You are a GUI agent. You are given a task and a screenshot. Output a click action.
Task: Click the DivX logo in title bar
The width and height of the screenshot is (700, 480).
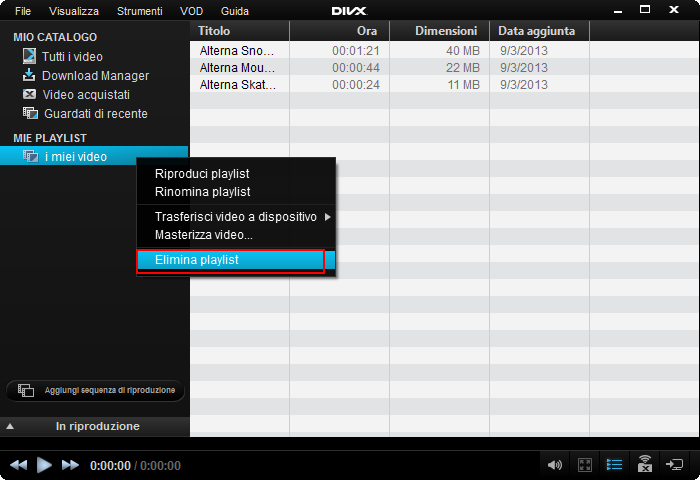350,11
